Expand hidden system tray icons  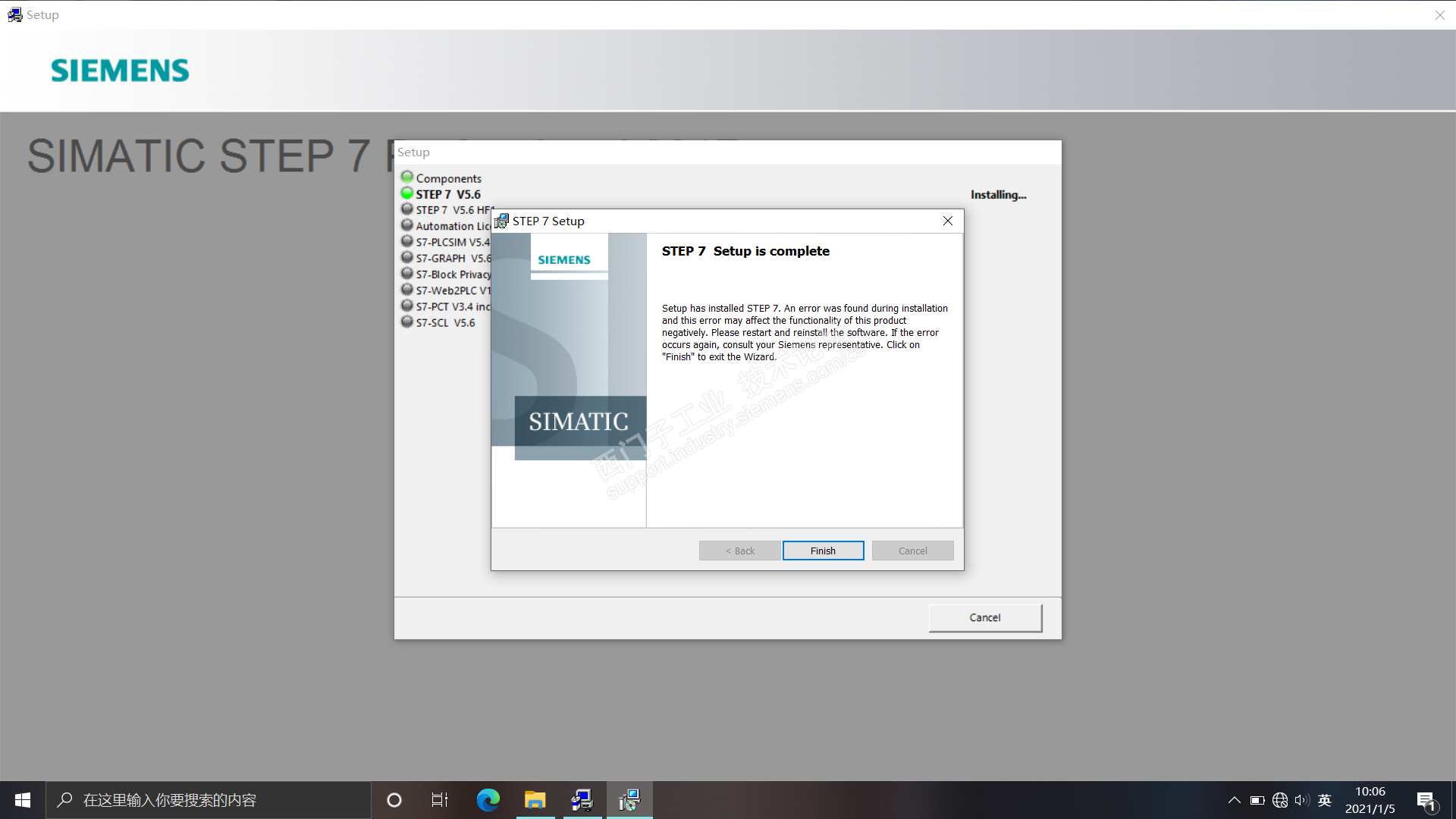[1234, 800]
